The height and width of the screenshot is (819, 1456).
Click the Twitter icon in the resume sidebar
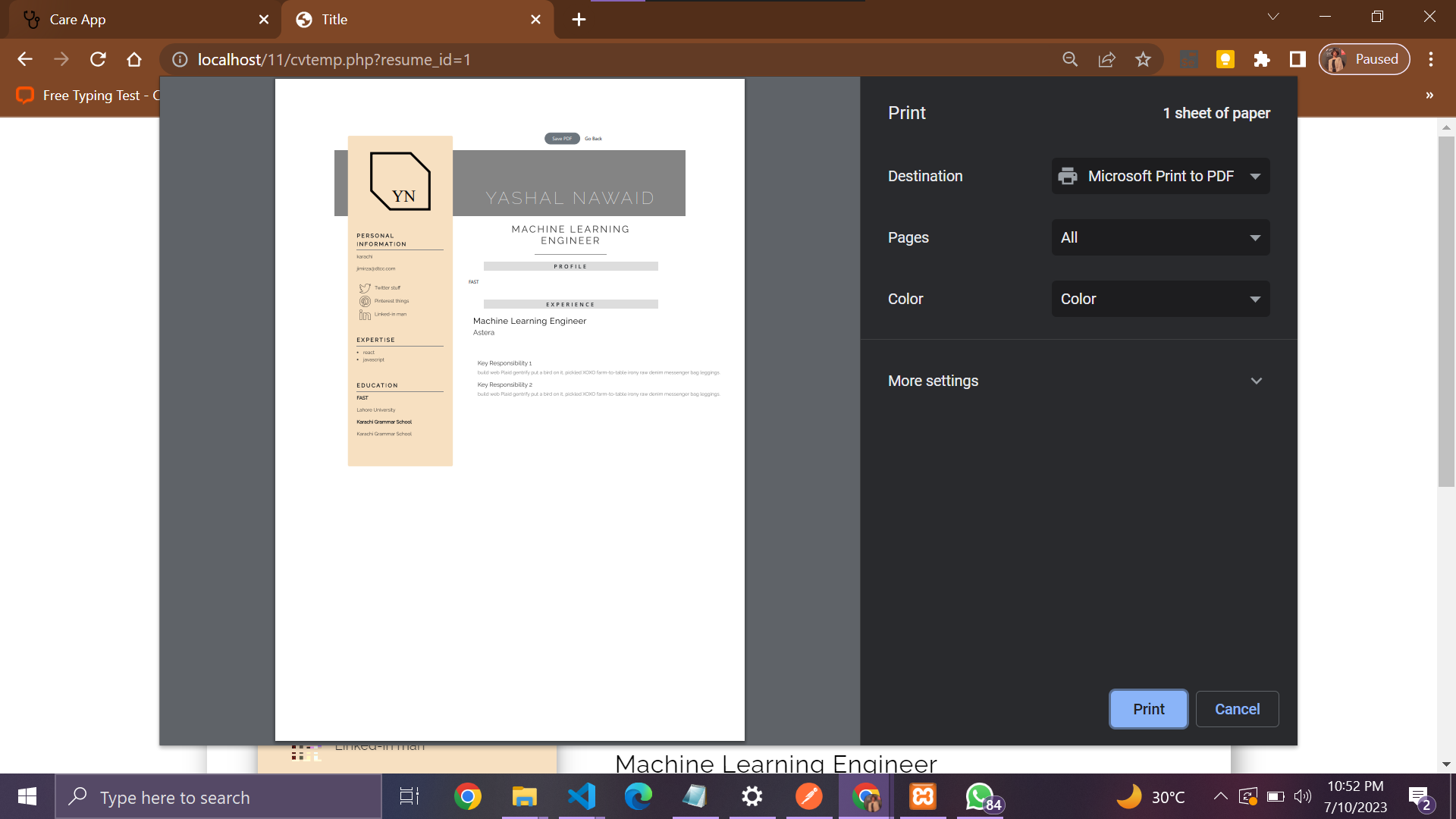[x=366, y=288]
